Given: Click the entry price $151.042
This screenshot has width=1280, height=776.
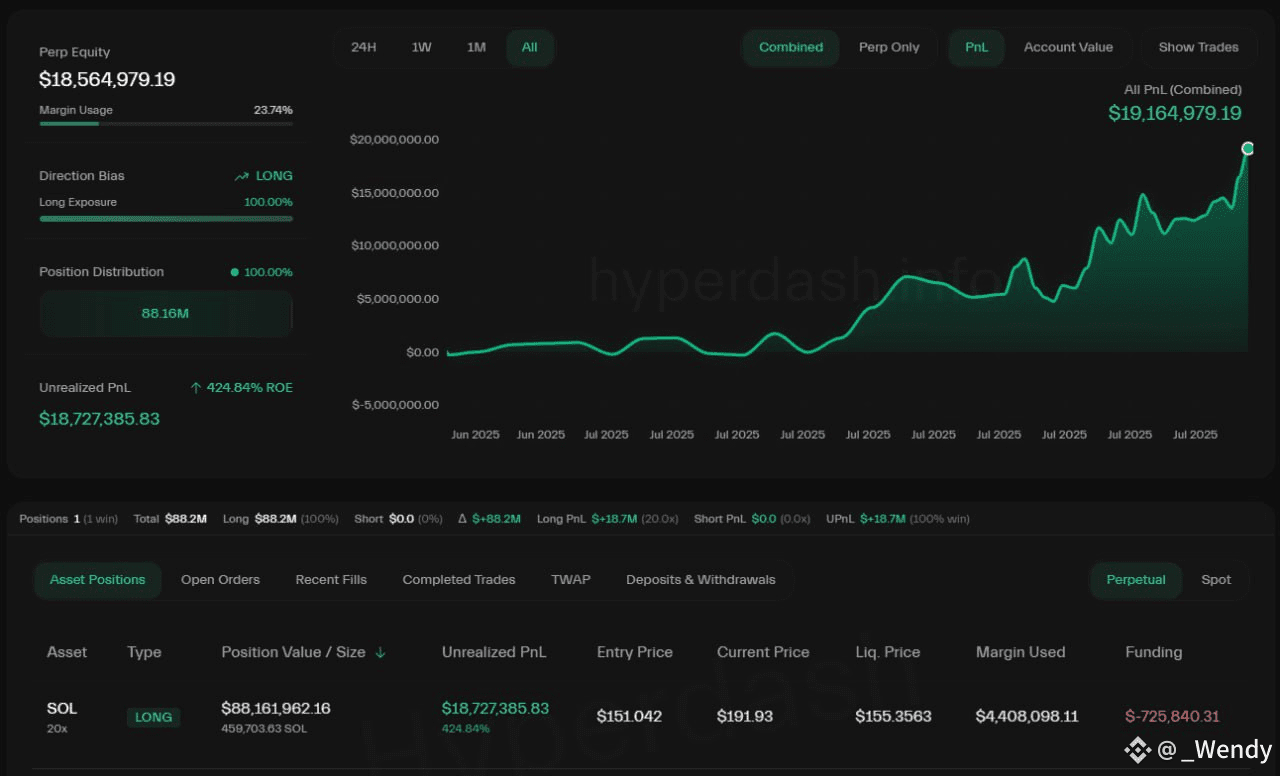Looking at the screenshot, I should coord(629,716).
